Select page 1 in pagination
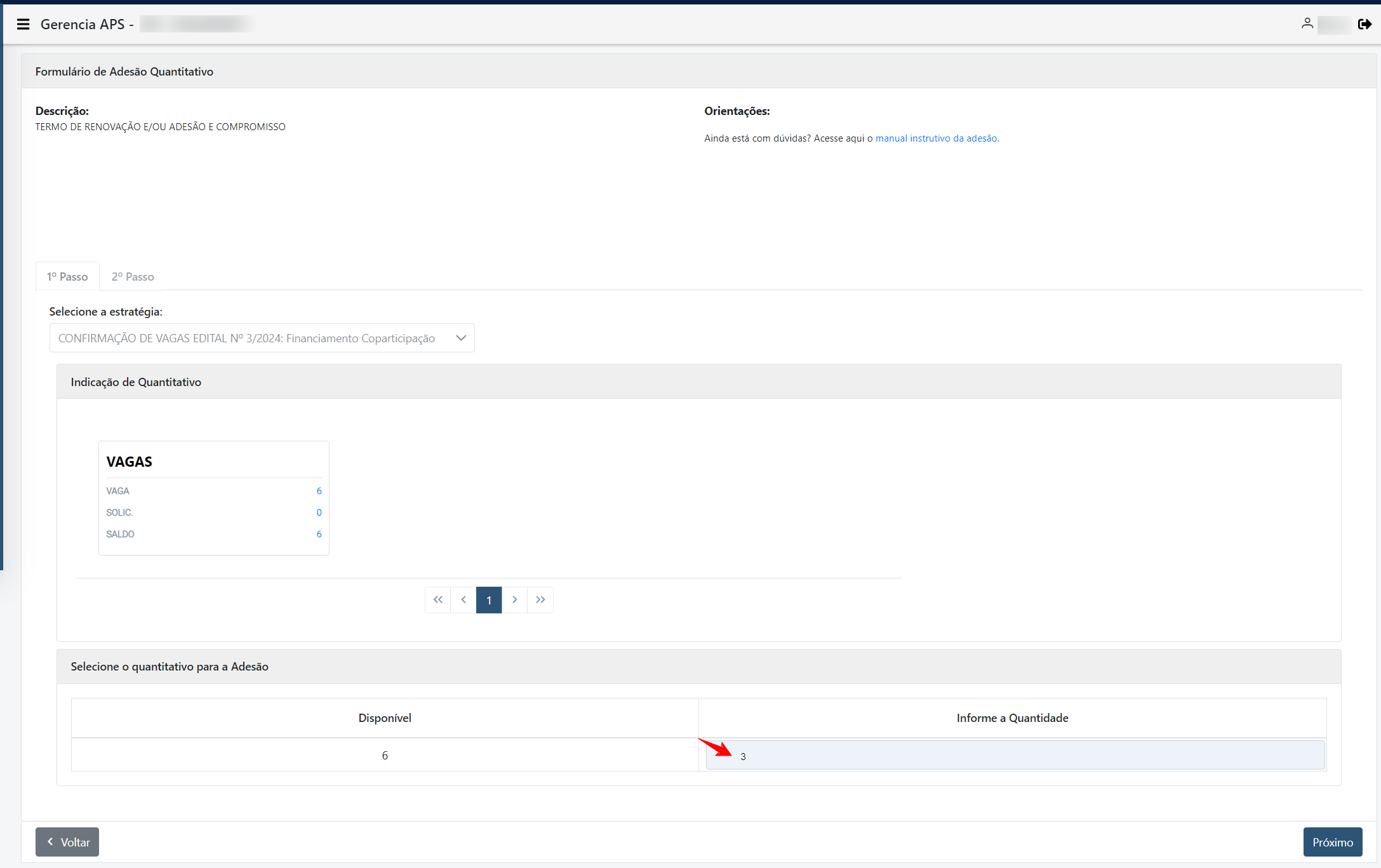Screen dimensions: 1381x868 (489, 599)
